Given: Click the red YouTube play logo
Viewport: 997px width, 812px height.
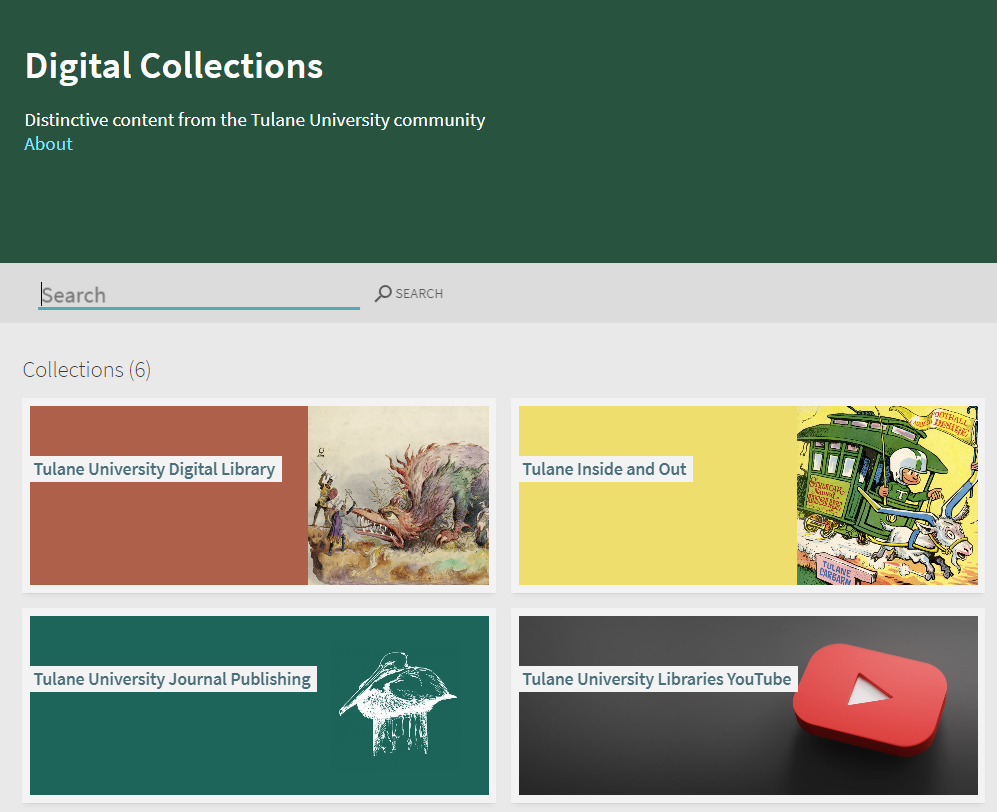Looking at the screenshot, I should click(870, 692).
